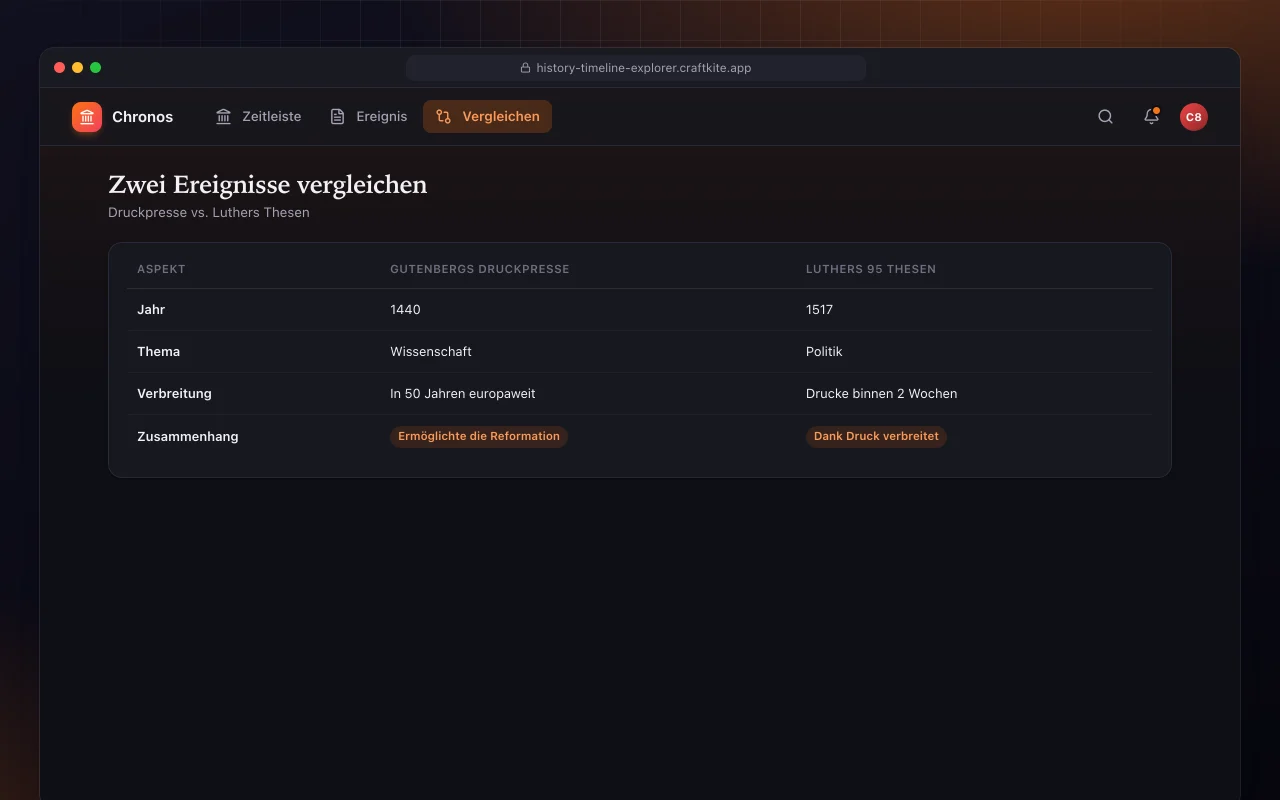Click the LUTHERS 95 THESEN column header

click(x=871, y=269)
